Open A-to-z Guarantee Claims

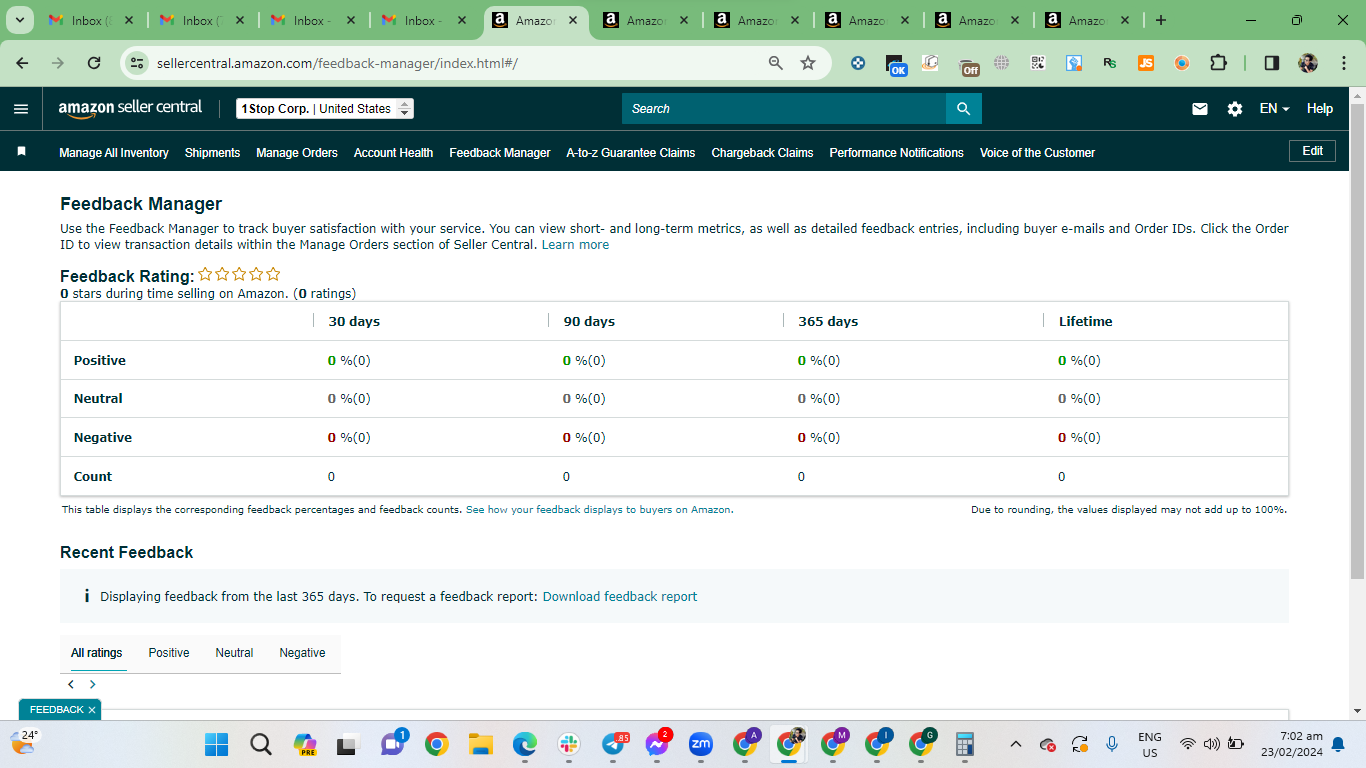tap(631, 153)
